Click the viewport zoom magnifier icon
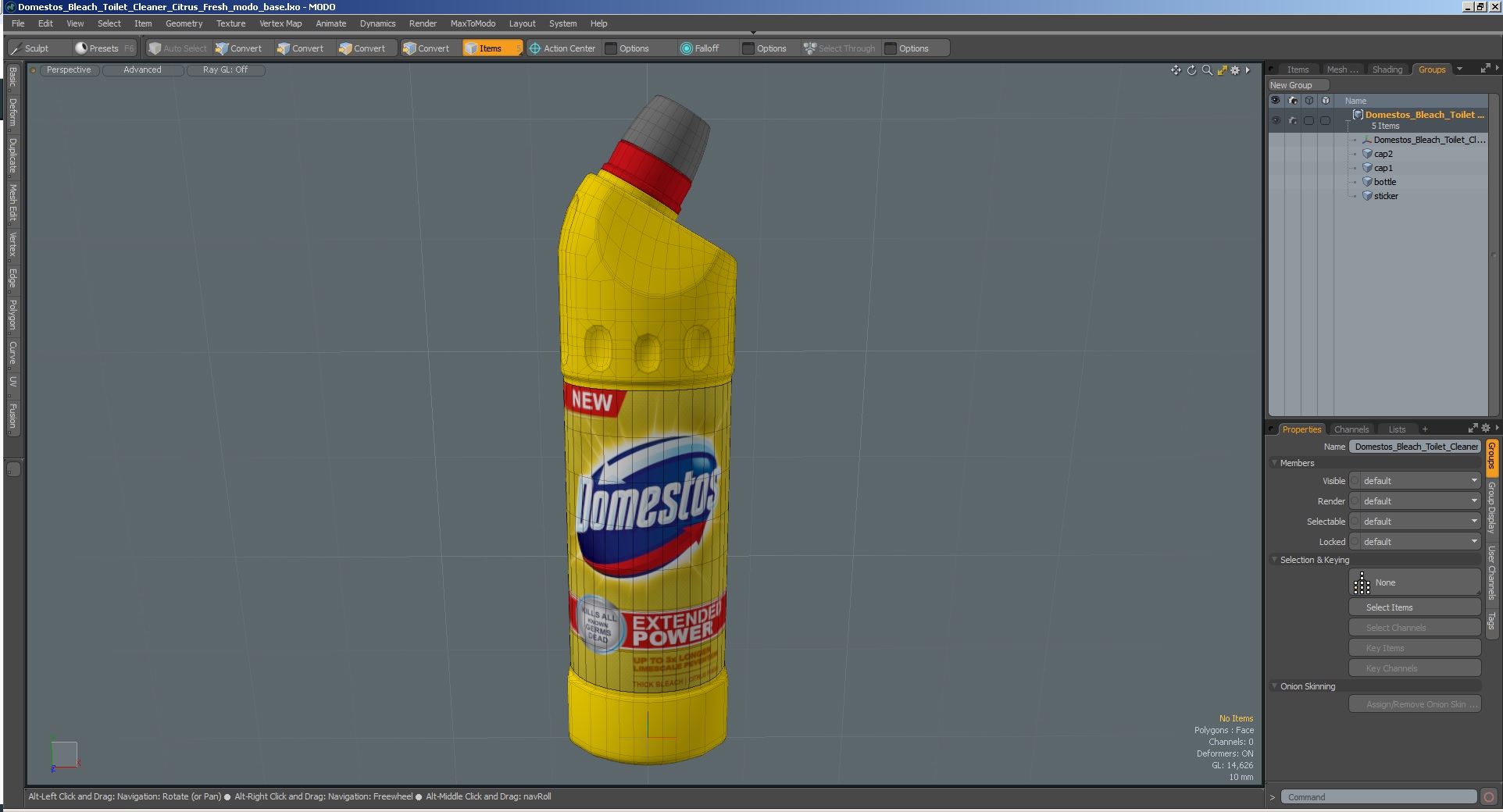 click(1207, 70)
